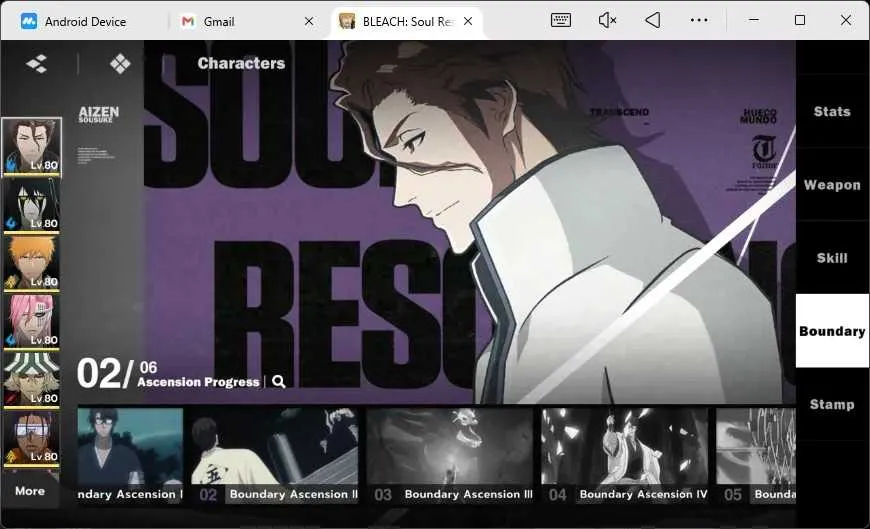Screen dimensions: 870x529
Task: Click the AIZEN SOUSUKE name text
Action: 99,114
